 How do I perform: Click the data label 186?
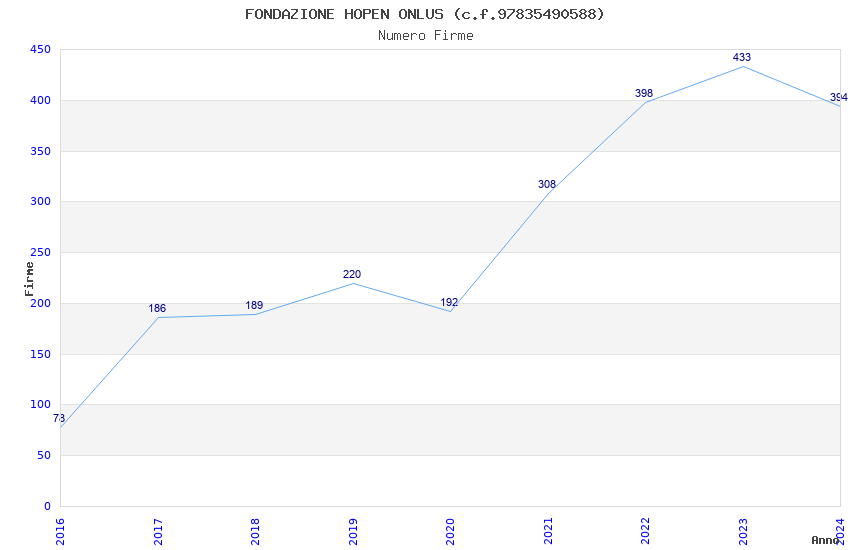click(157, 308)
